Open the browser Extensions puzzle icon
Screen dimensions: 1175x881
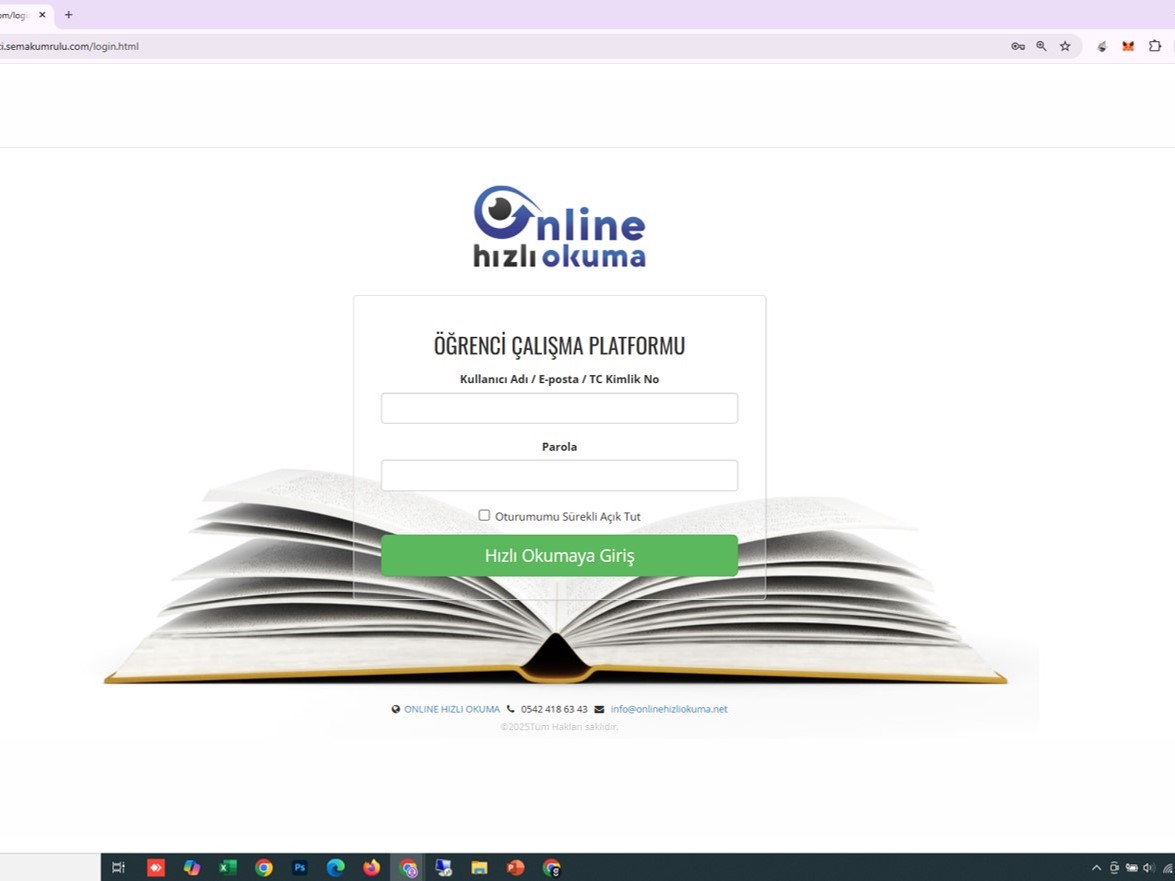(1154, 46)
